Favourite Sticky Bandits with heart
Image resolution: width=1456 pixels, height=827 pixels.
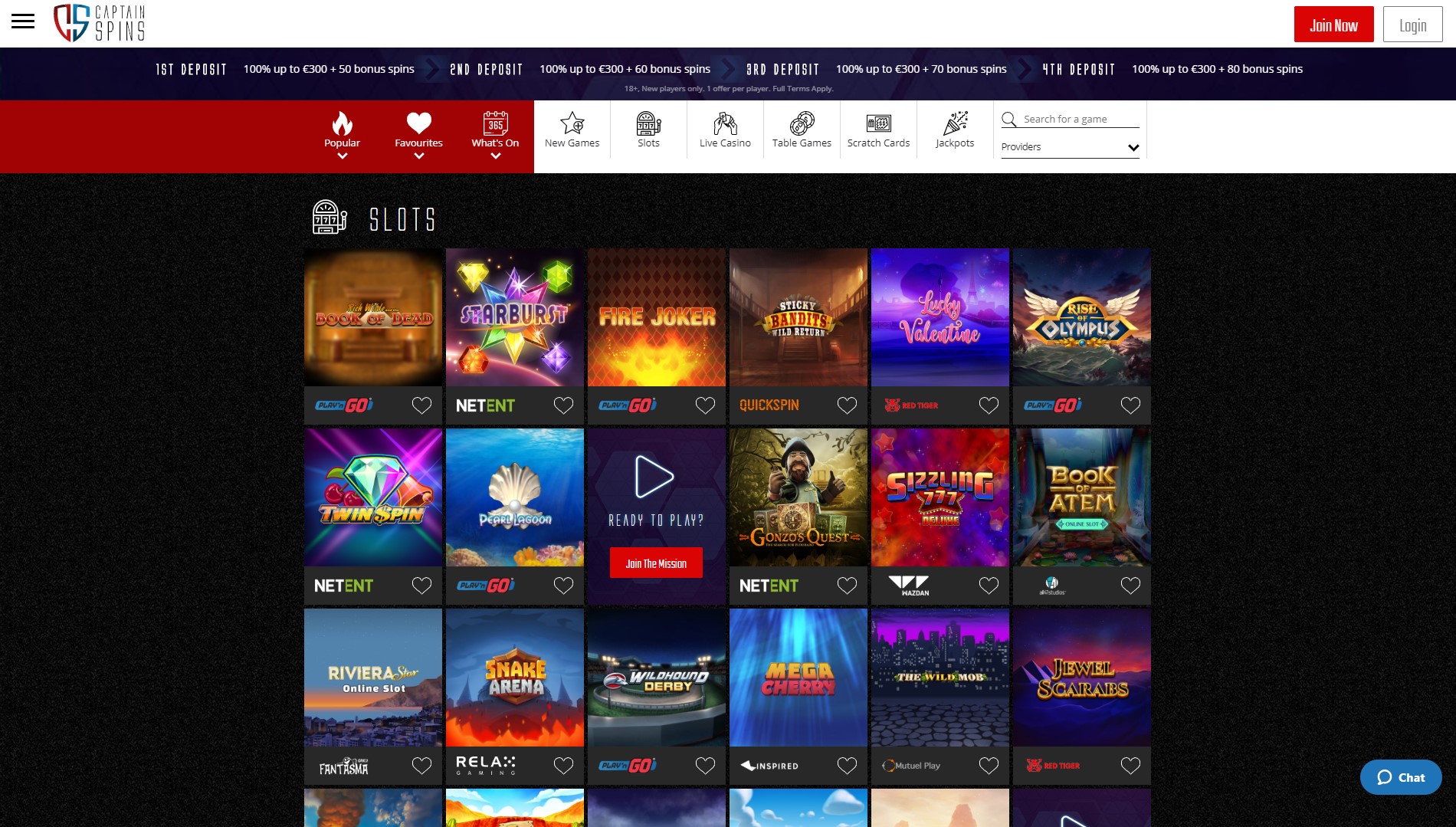pos(847,405)
